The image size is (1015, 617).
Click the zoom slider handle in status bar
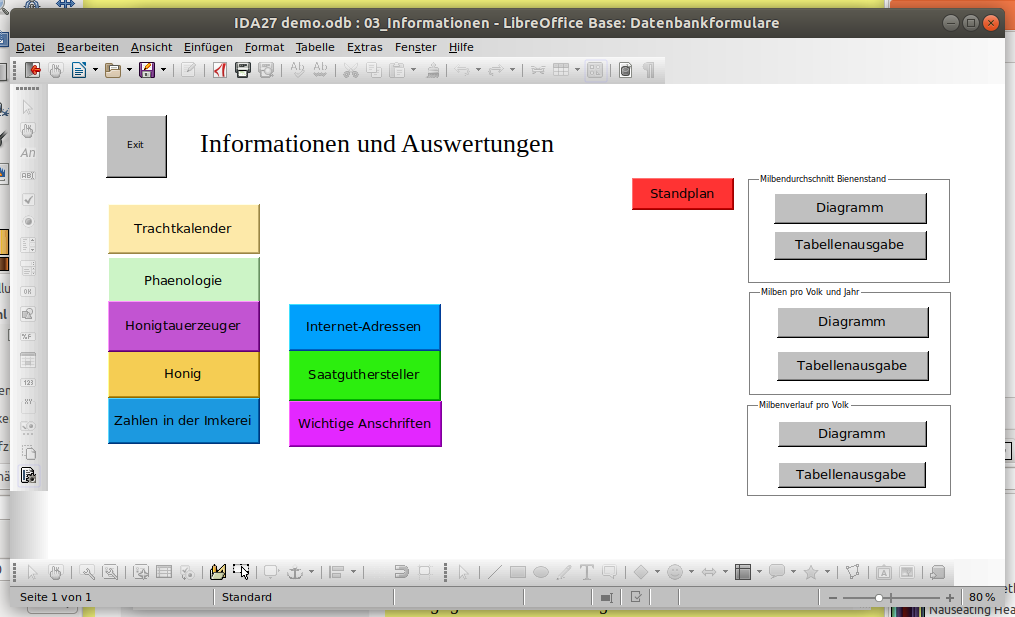point(879,598)
